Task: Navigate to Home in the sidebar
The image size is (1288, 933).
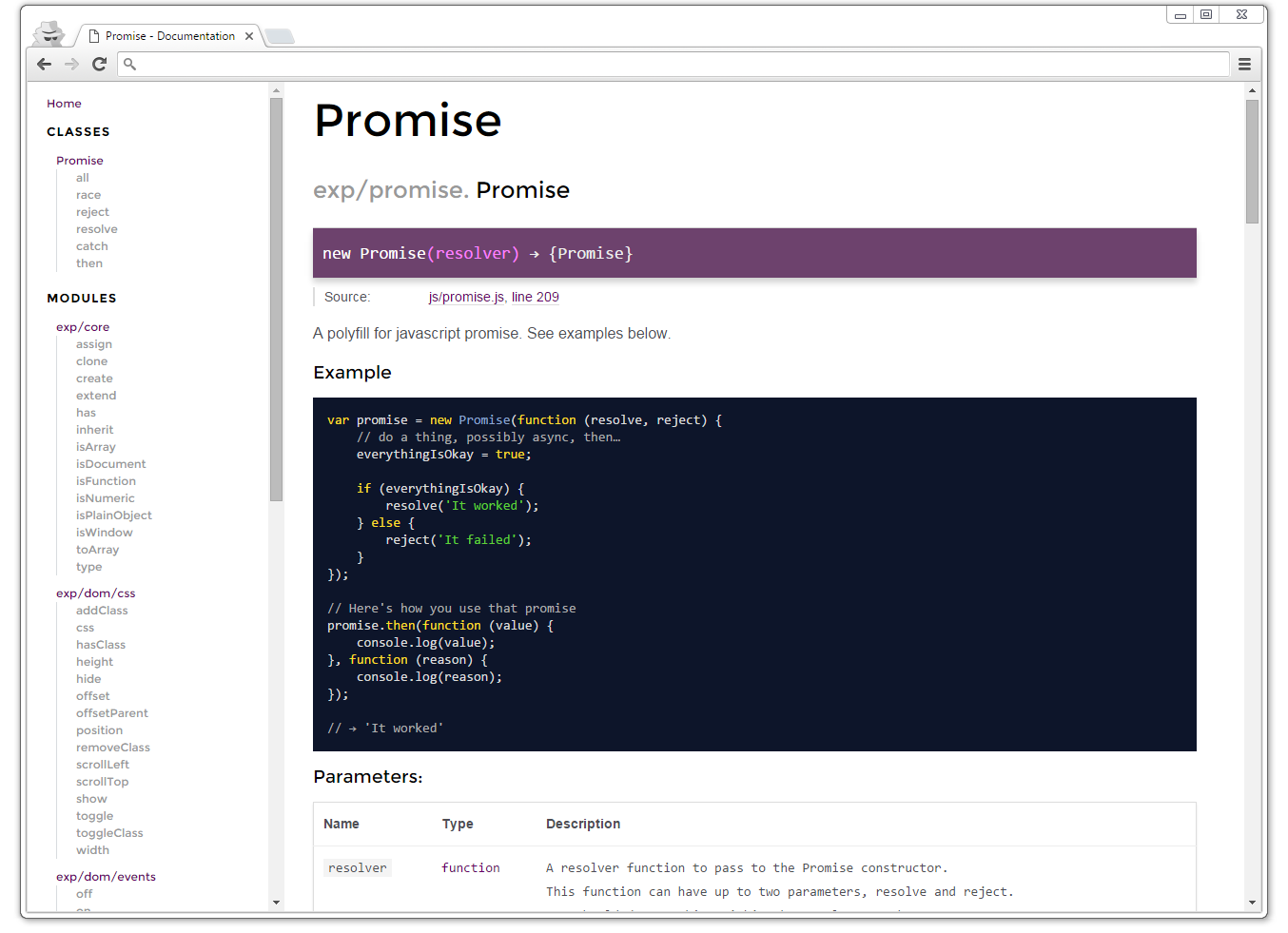Action: 64,103
